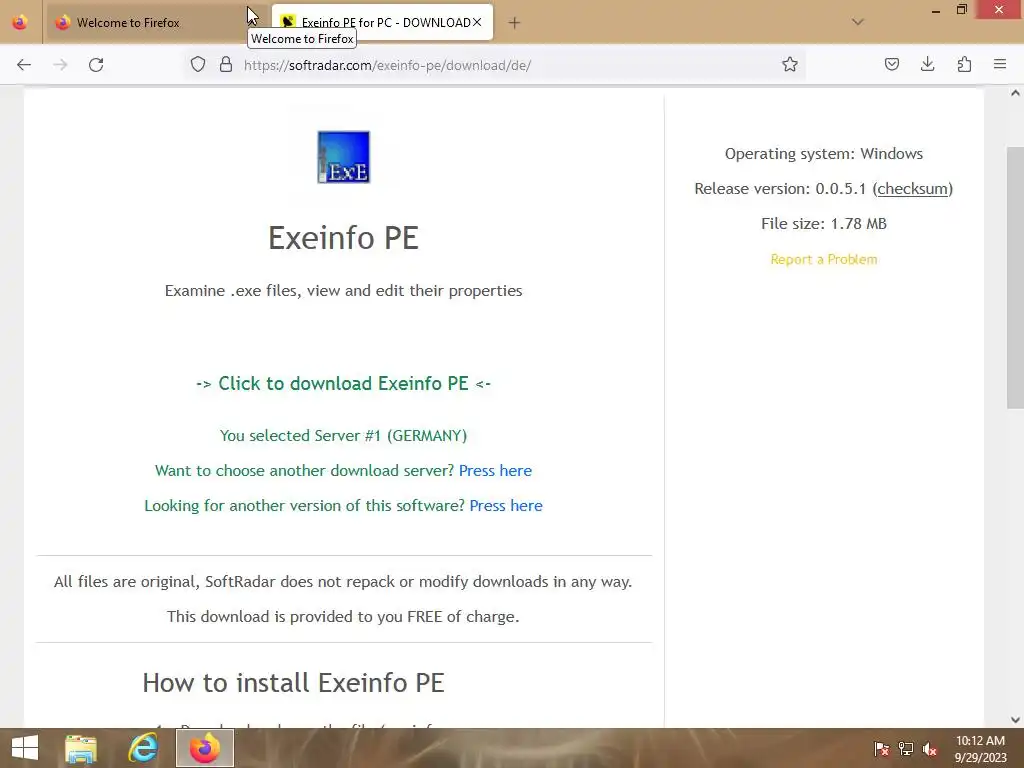Screen dimensions: 1024x768
Task: Open the Windows Start menu
Action: [25, 748]
